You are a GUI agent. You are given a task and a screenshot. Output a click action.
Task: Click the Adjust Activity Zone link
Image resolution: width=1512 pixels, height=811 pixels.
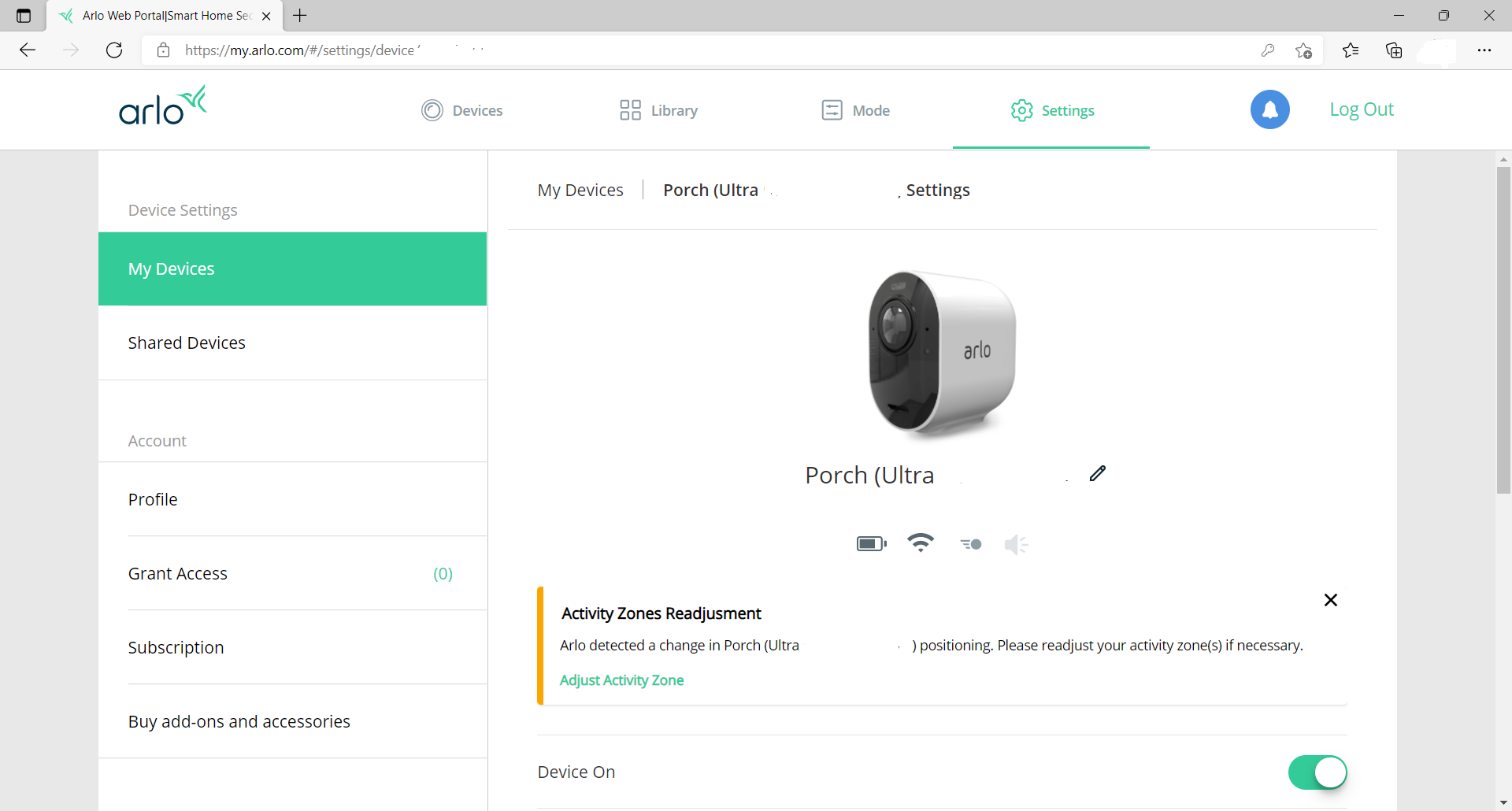(621, 680)
